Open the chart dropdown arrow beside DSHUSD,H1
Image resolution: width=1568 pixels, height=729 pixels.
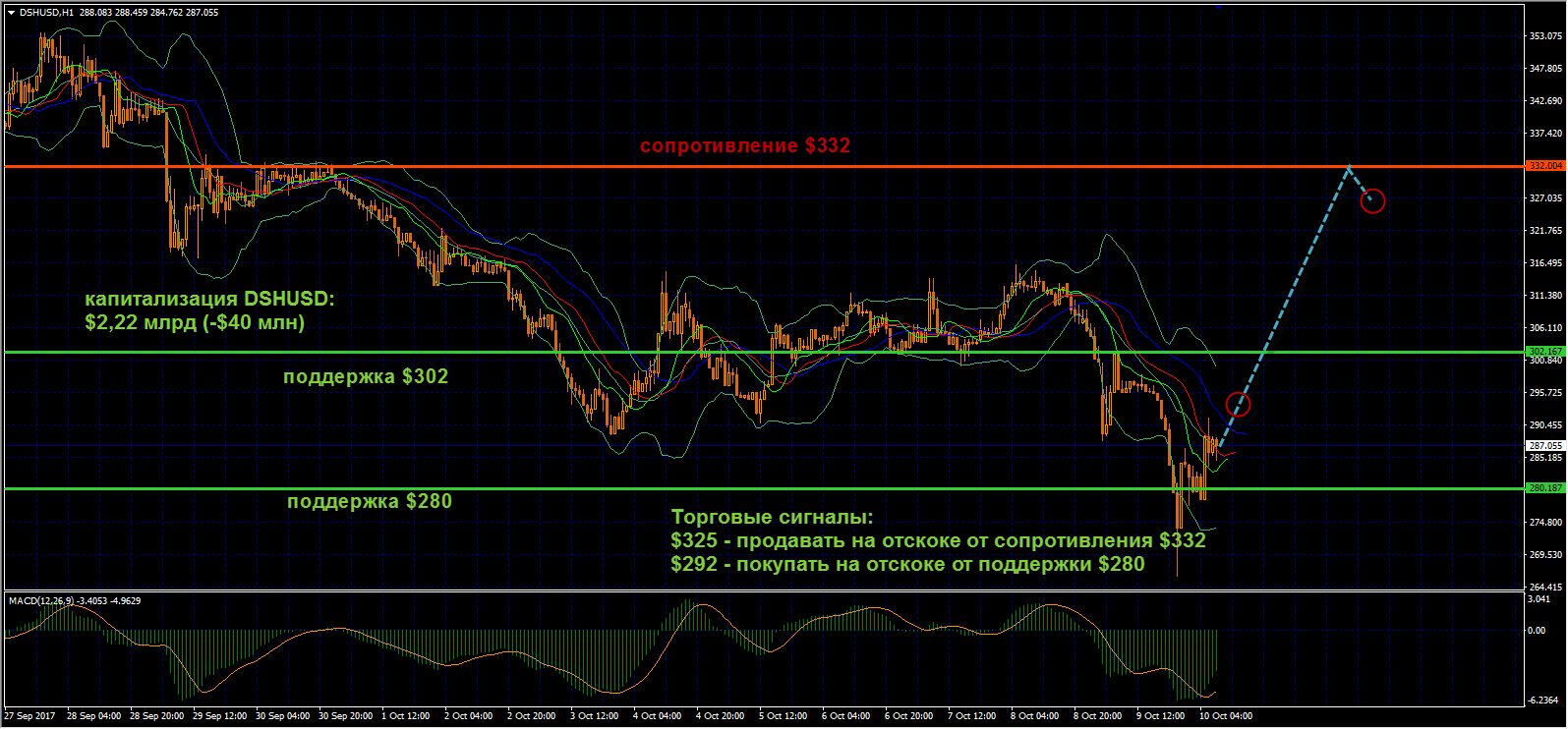11,13
